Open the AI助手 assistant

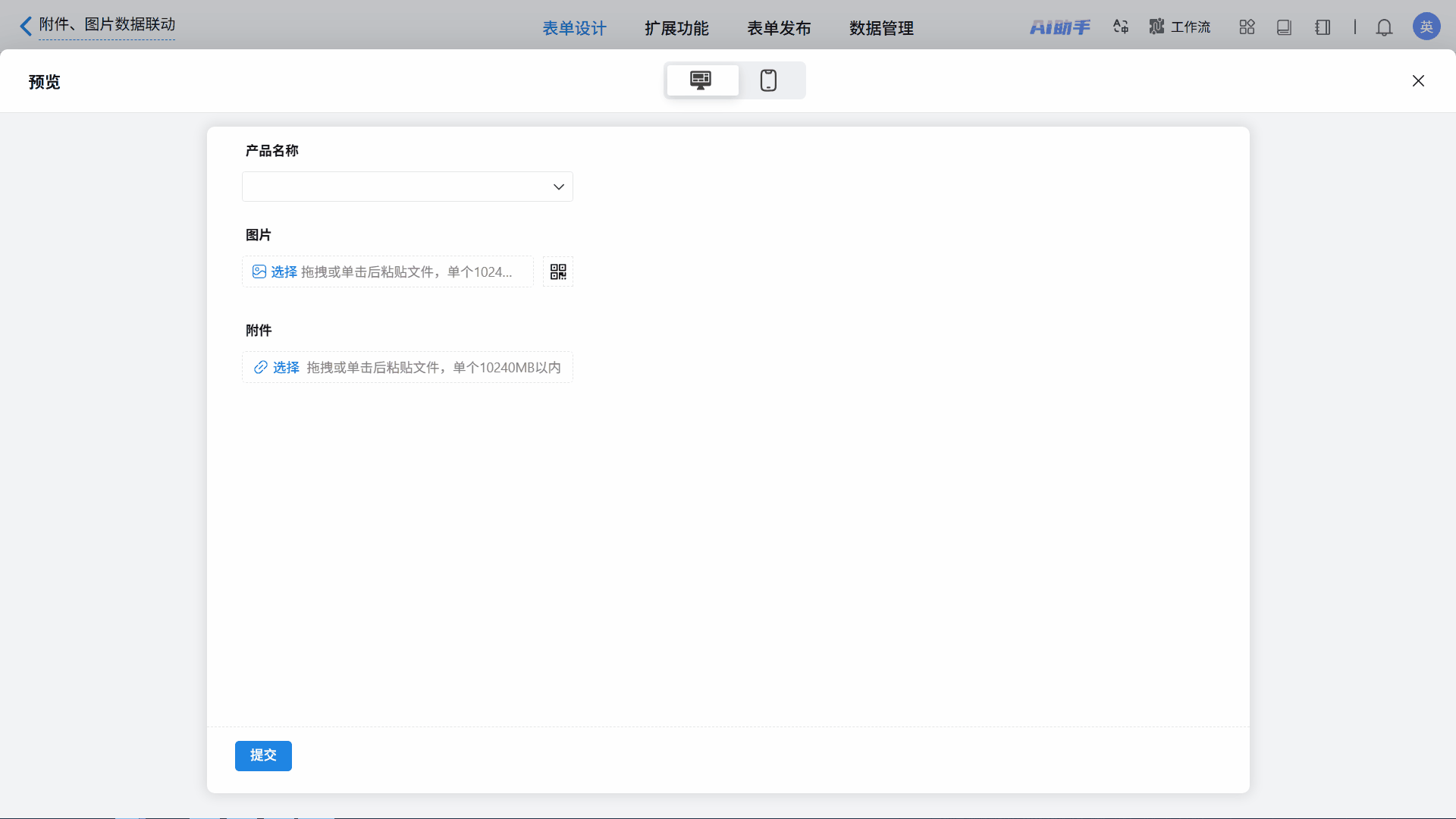[x=1059, y=27]
